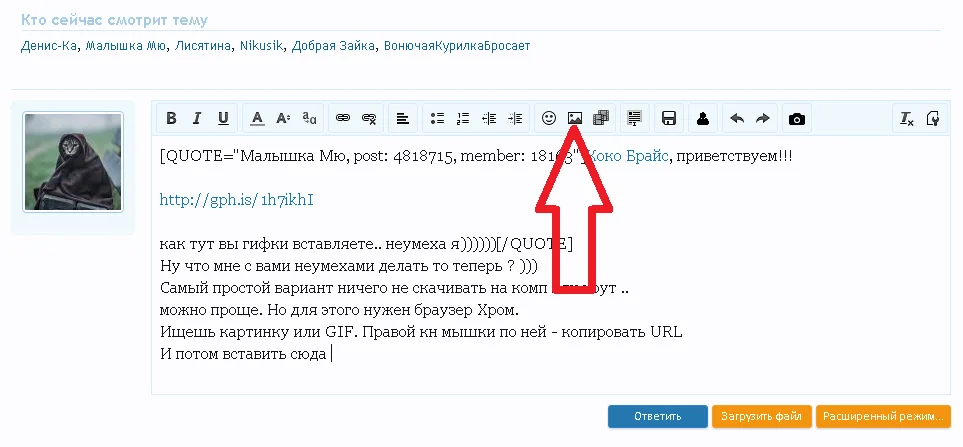Open viewer profile Nikusik
This screenshot has height=447, width=963.
point(262,46)
